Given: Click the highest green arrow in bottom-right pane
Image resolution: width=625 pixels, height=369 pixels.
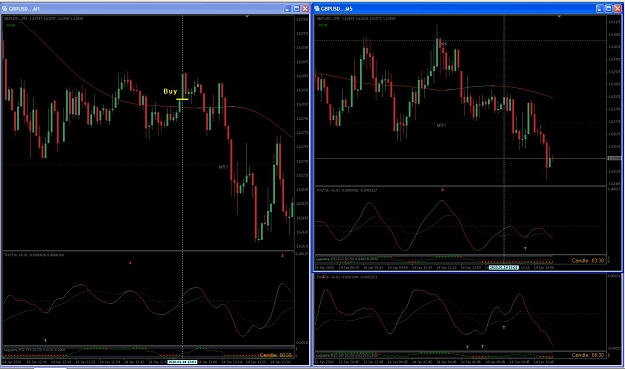Looking at the screenshot, I should pos(504,327).
